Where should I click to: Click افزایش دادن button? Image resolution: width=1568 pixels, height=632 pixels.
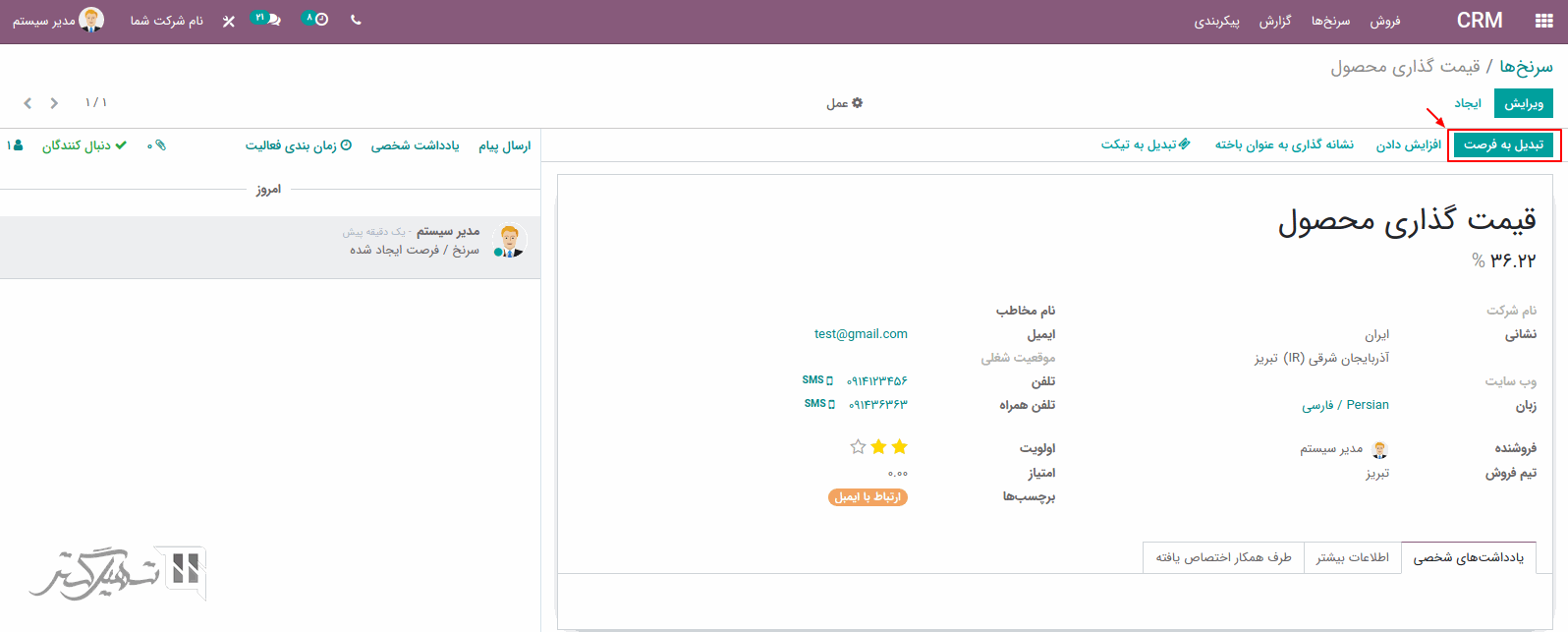click(1408, 144)
